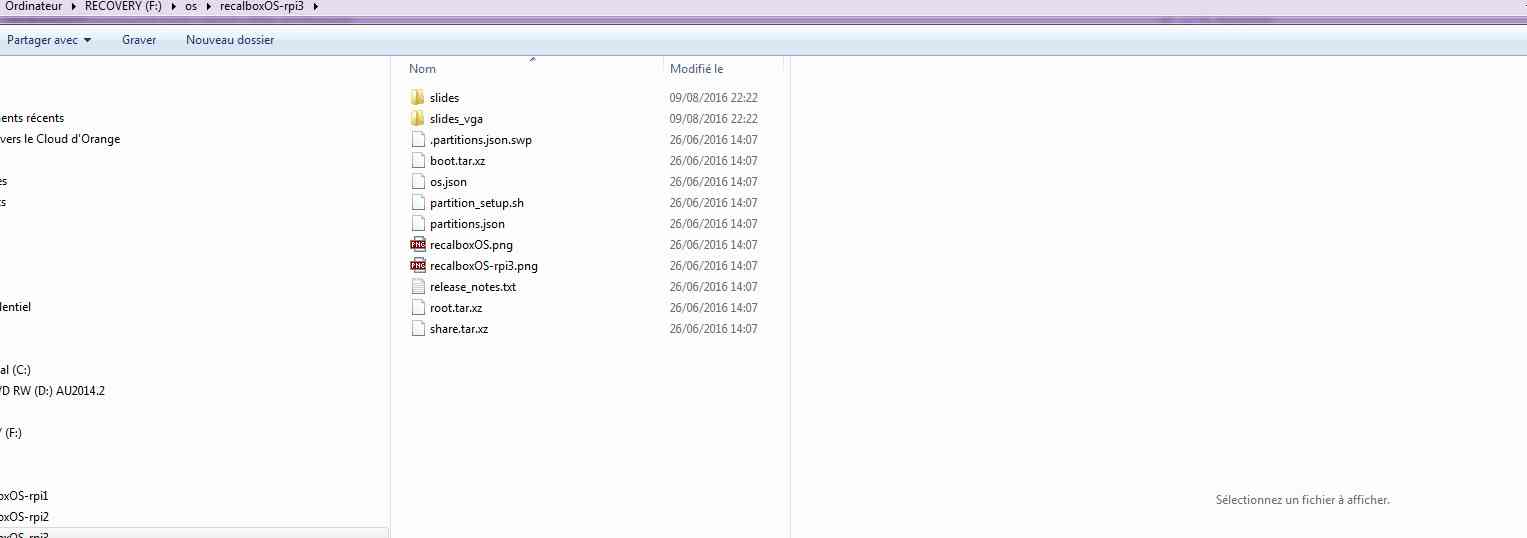
Task: Select the os.json file
Action: pos(448,182)
